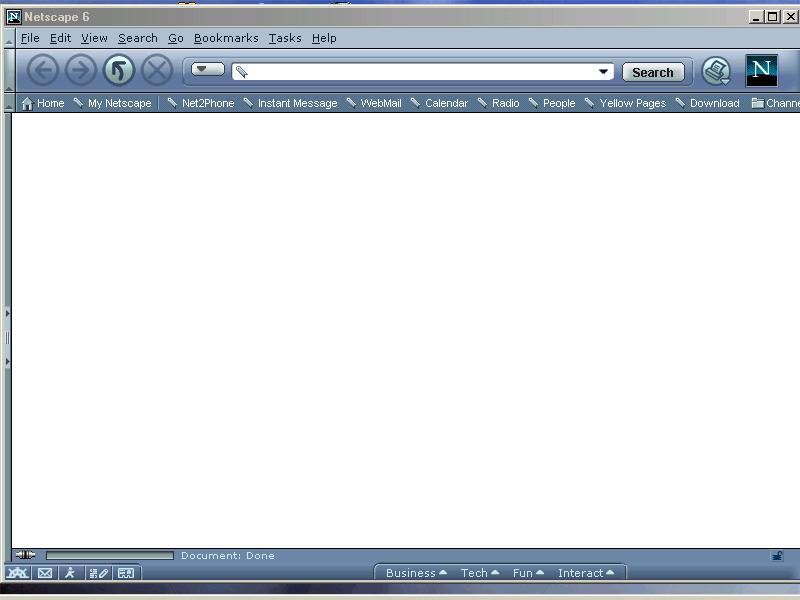This screenshot has width=800, height=600.
Task: Click the Netscape N throbber logo
Action: [761, 70]
